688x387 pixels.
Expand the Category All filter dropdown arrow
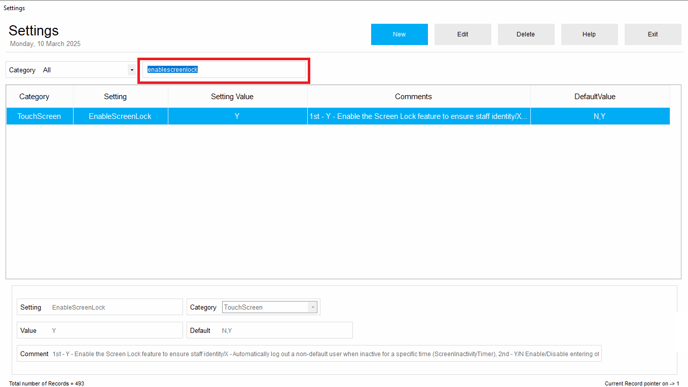point(132,70)
